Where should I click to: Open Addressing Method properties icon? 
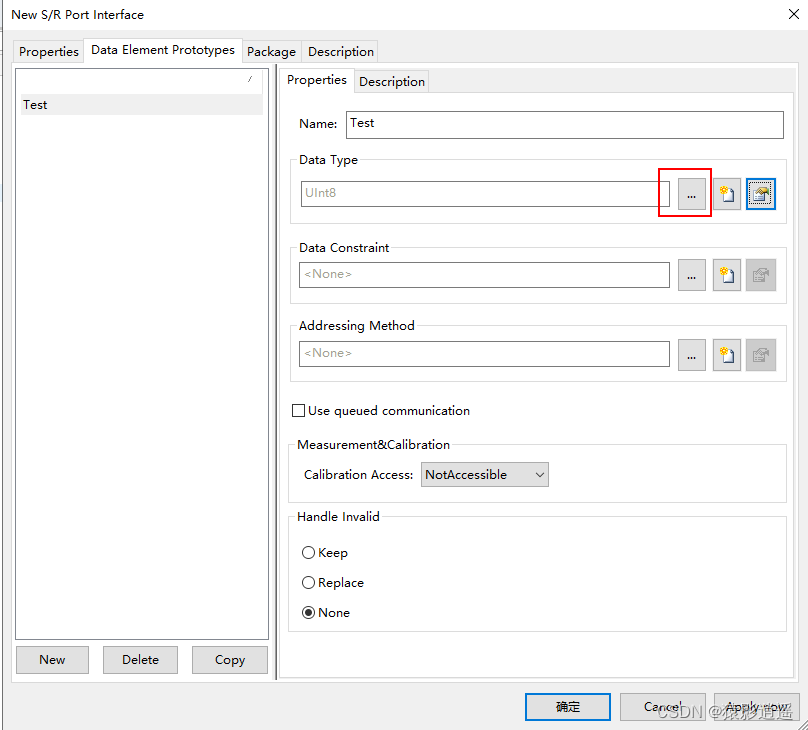761,355
